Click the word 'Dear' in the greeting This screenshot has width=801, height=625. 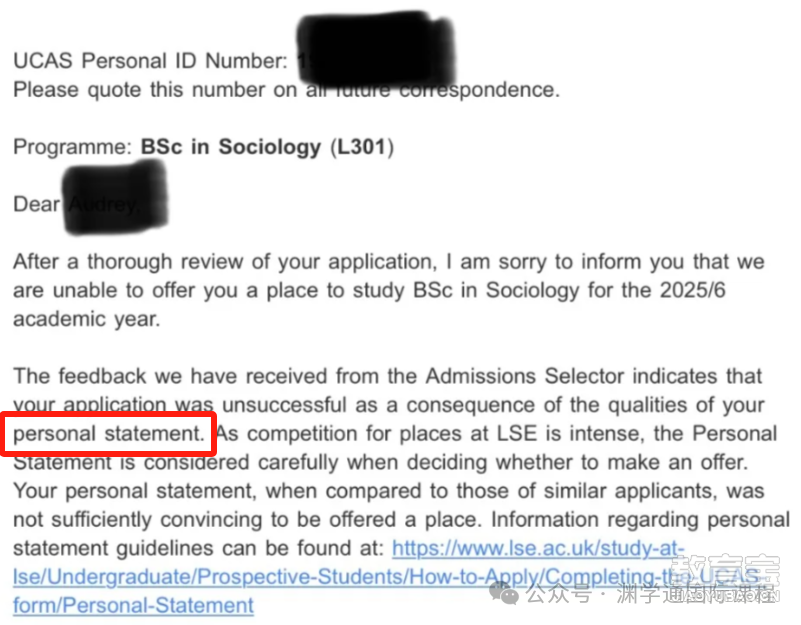[x=37, y=204]
